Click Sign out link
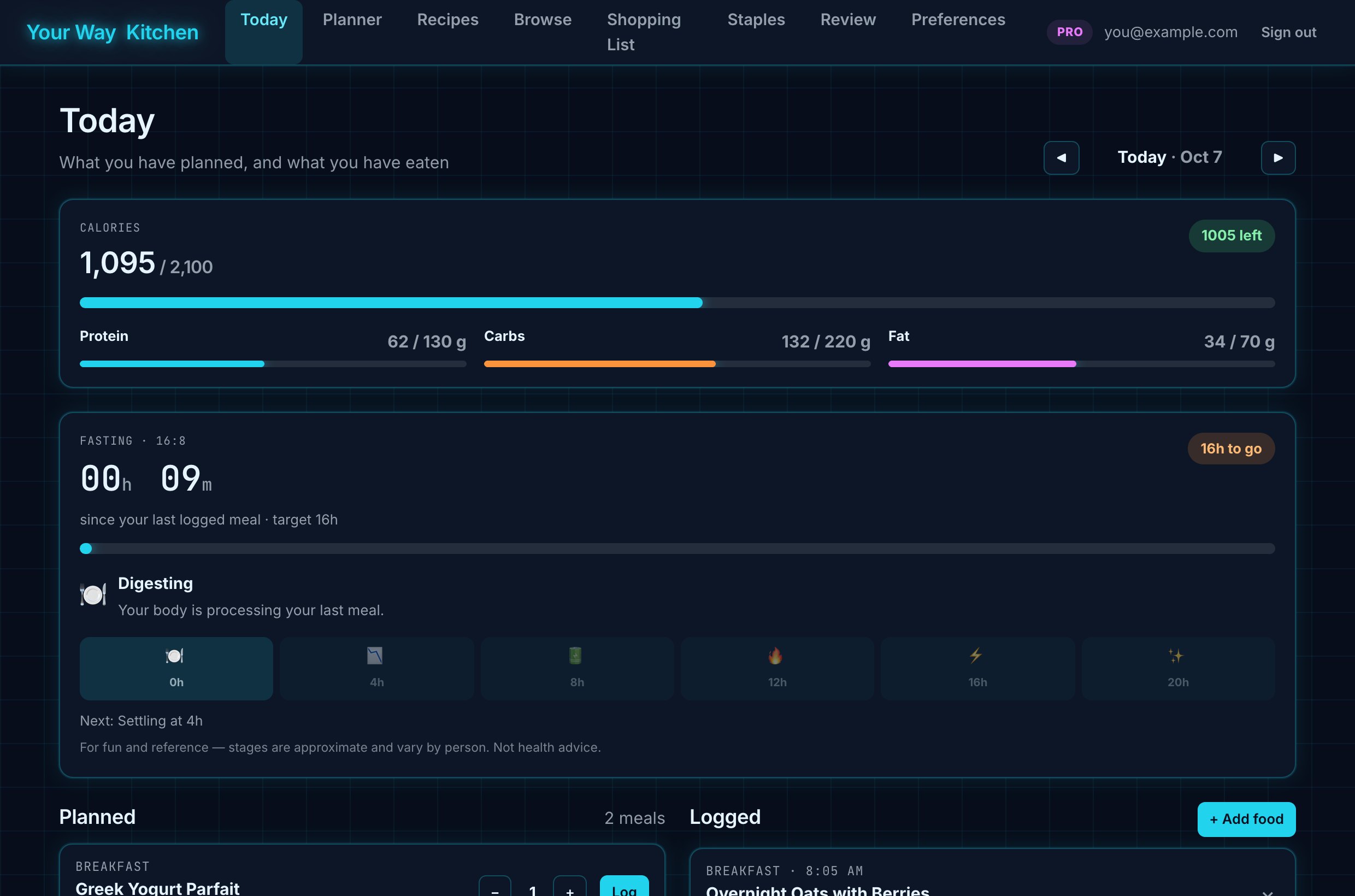Viewport: 1355px width, 896px height. [1288, 32]
